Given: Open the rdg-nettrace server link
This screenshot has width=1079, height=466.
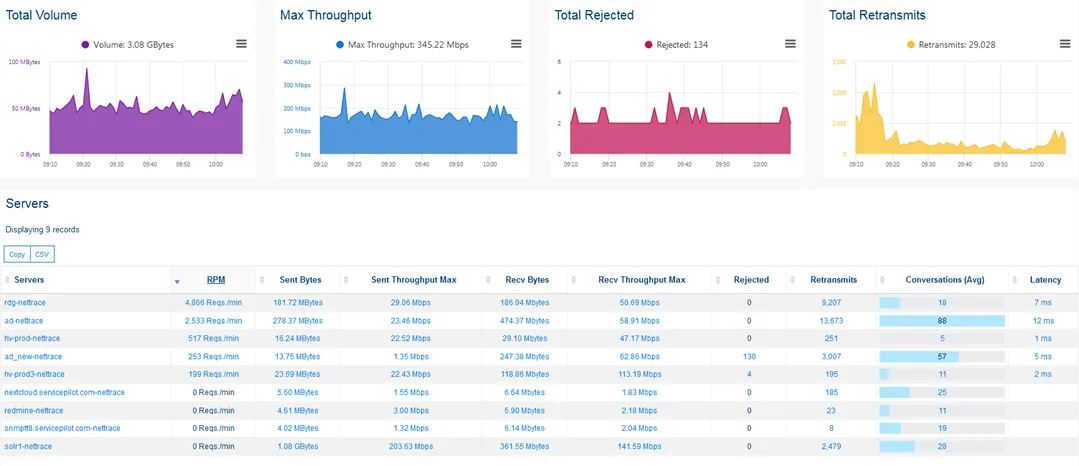Looking at the screenshot, I should (26, 302).
